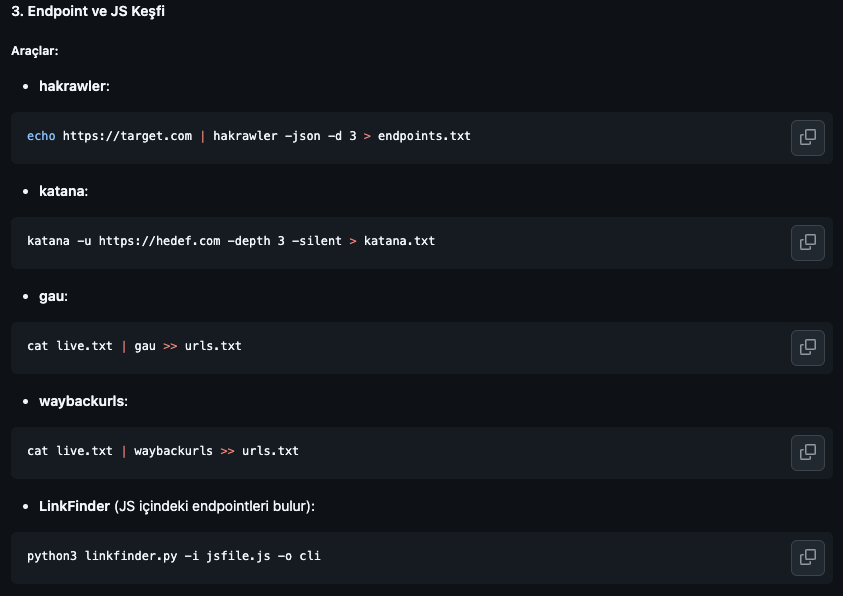Click 'jsfile.js' in the LinkFinder code block
The width and height of the screenshot is (843, 596).
tap(238, 556)
